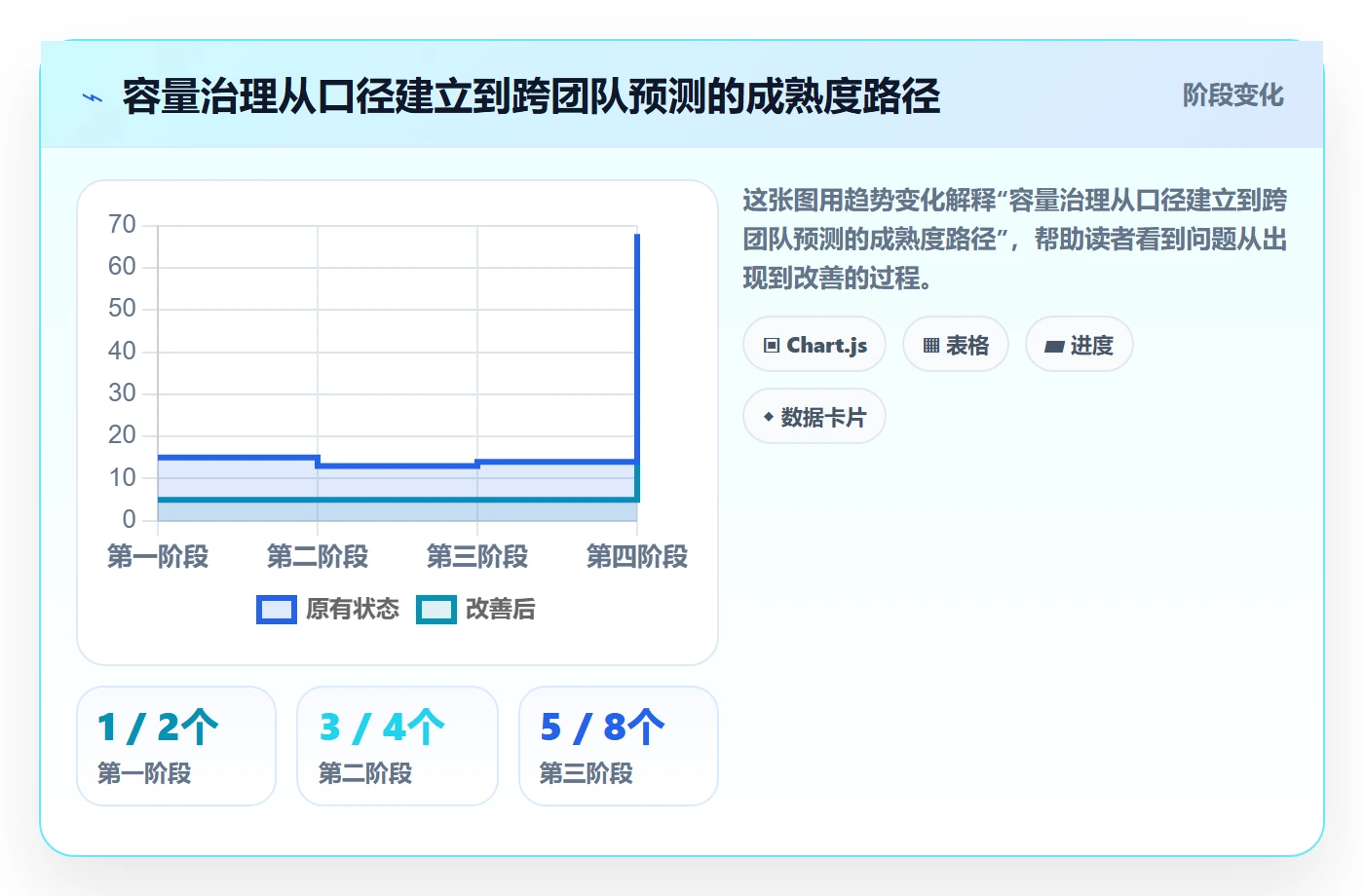Toggle the 原有状态 legend color box
The width and height of the screenshot is (1364, 896).
(277, 610)
